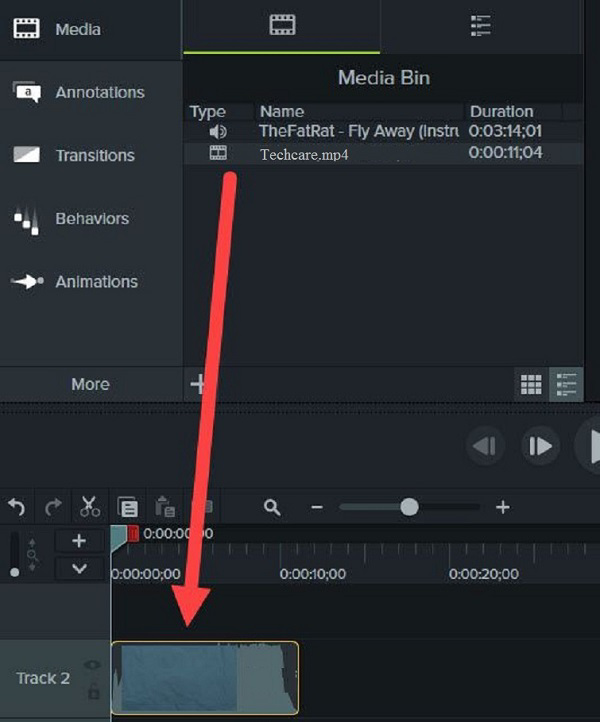Toggle the Track 2 lock icon
Screen dimensions: 600x722
(93, 691)
